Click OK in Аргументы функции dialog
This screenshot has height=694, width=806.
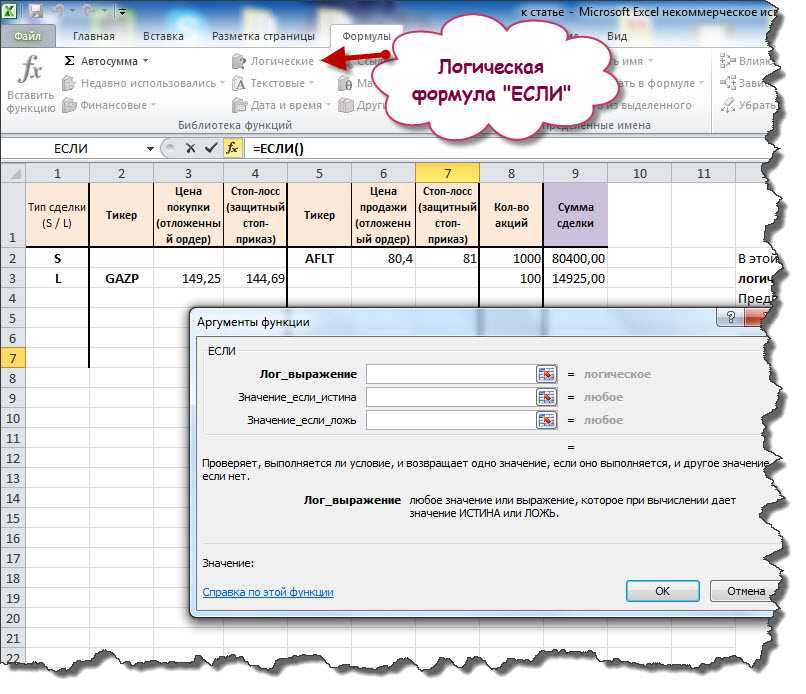tap(662, 591)
